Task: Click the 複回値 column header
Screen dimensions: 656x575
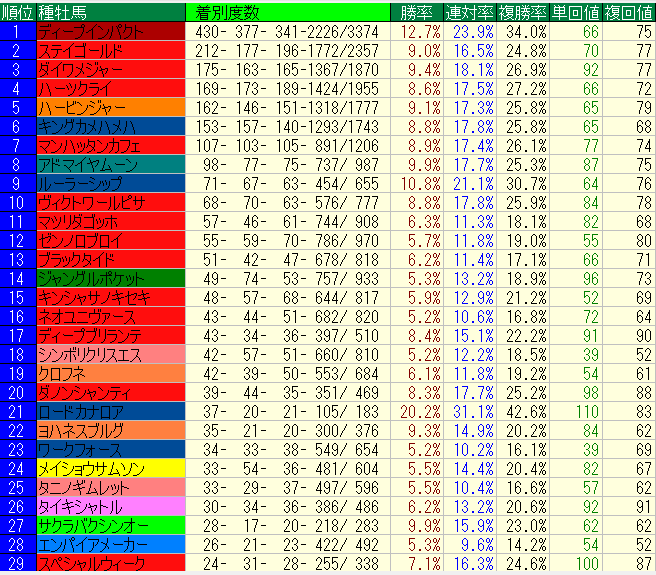Action: pos(629,13)
